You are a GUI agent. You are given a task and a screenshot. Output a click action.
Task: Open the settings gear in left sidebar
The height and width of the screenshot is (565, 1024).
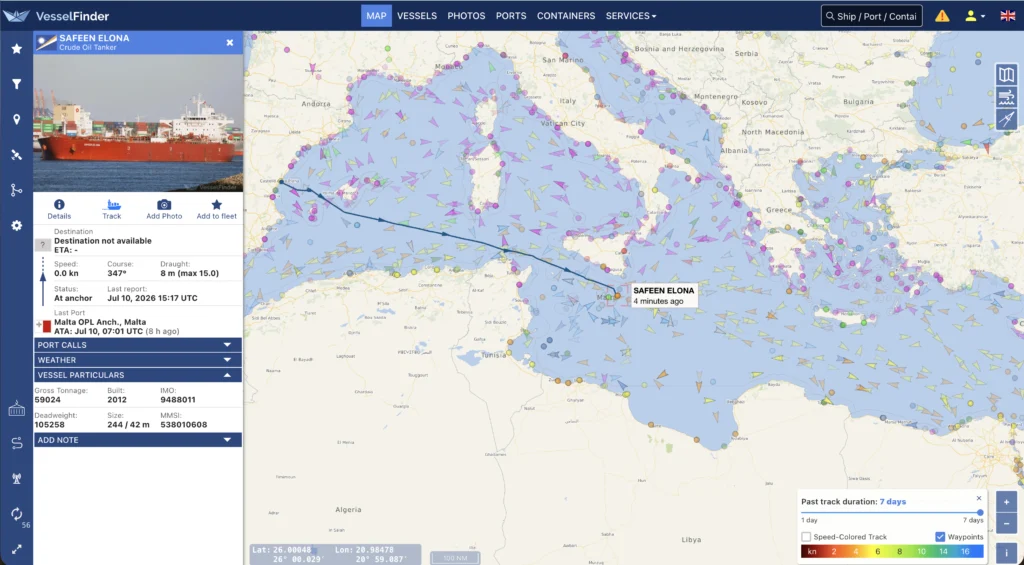click(16, 225)
